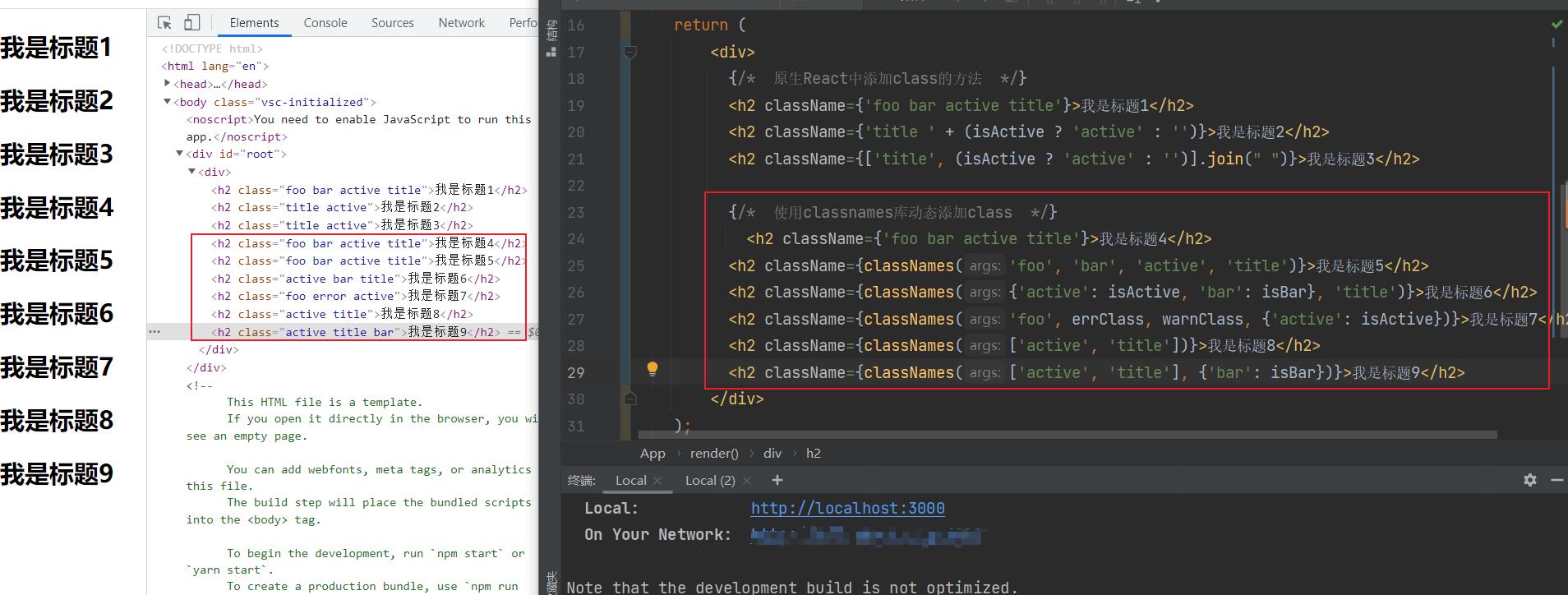Collapse the inner div node under root
This screenshot has height=595, width=1568.
[x=192, y=172]
